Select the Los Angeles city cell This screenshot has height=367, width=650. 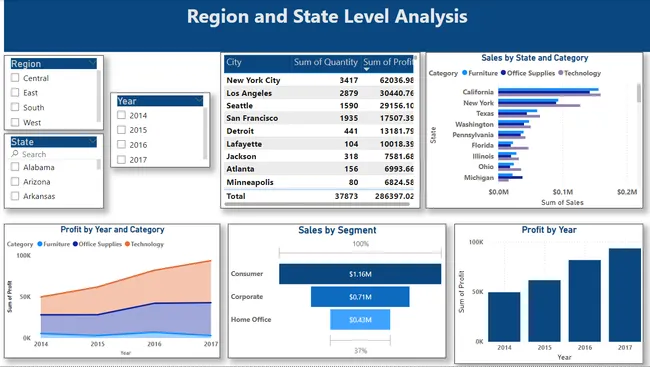[249, 93]
